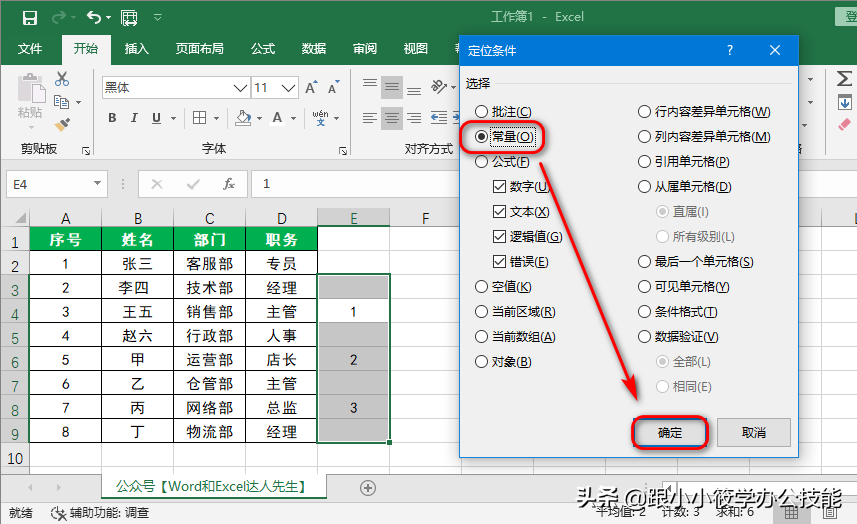Click the decrease indent icon

(438, 117)
